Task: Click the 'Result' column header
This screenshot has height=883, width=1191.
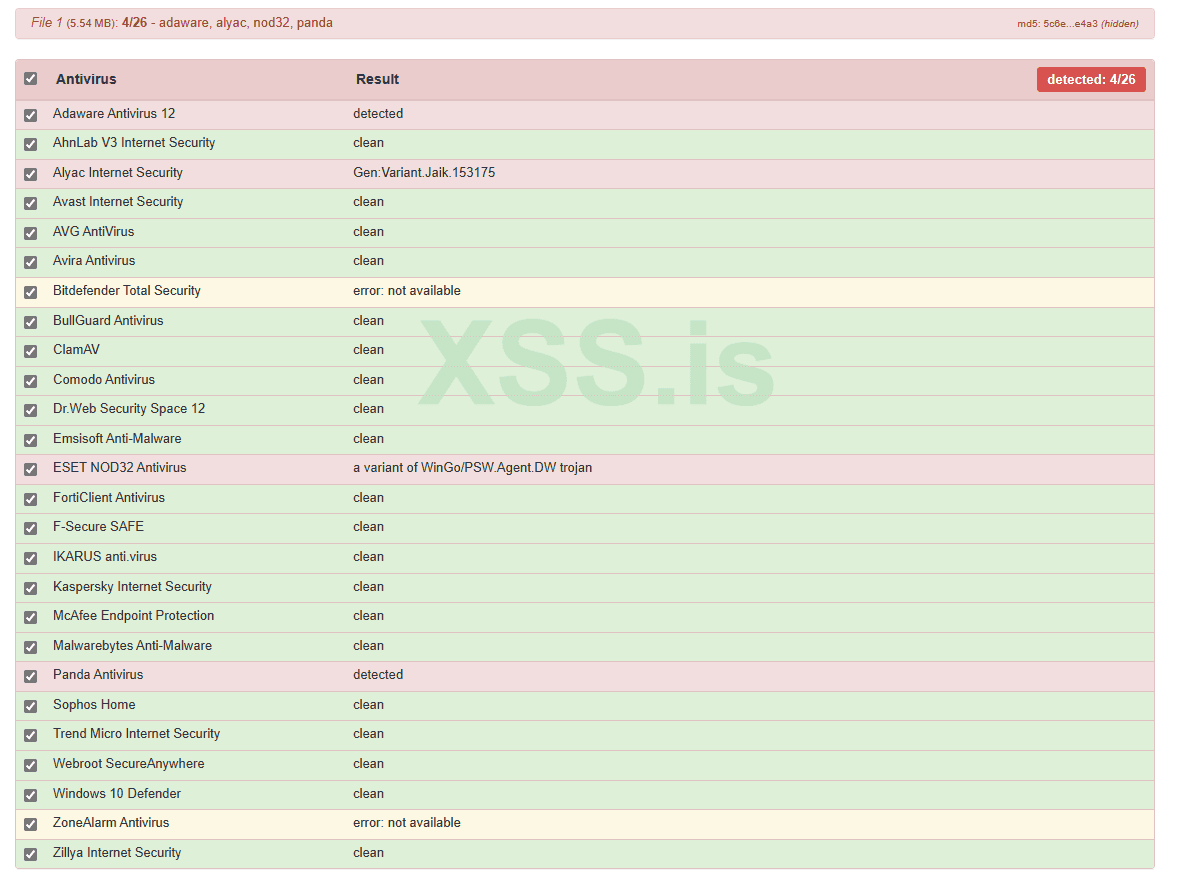Action: 378,79
